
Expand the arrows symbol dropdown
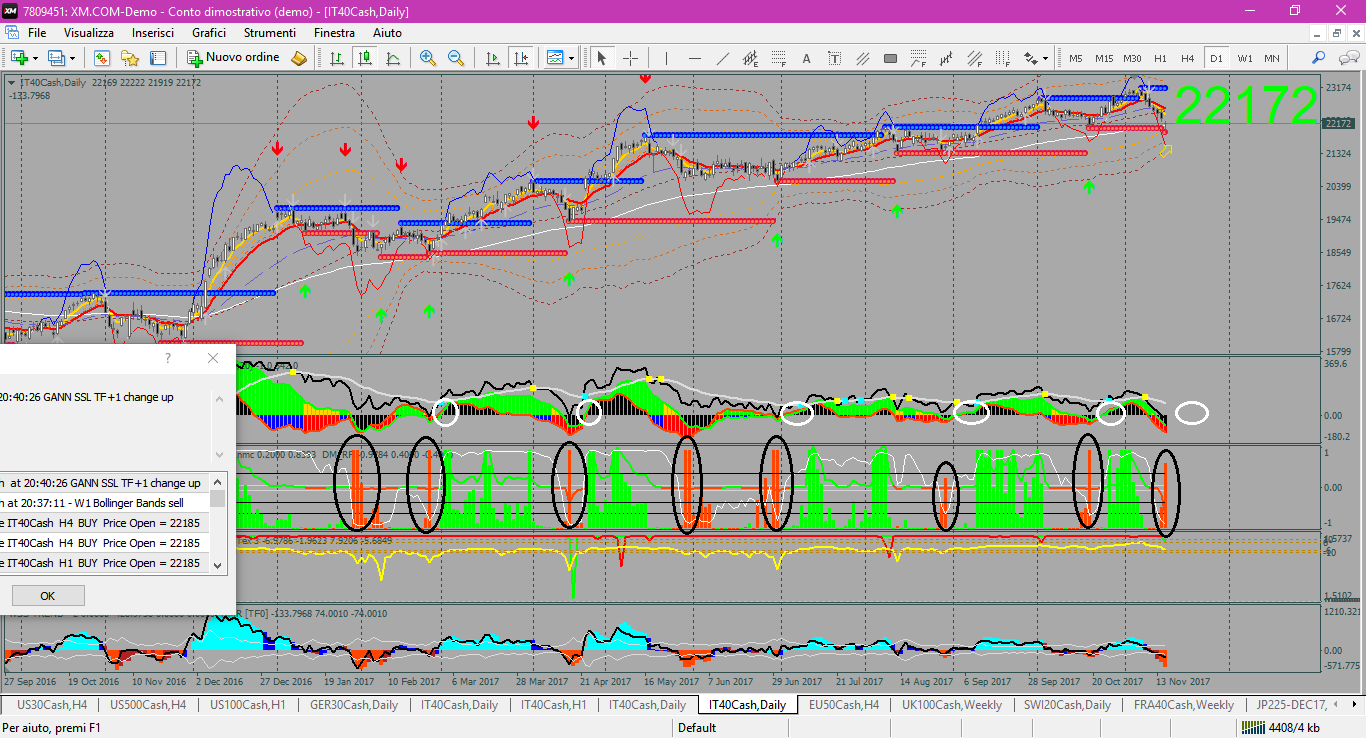tap(1046, 58)
